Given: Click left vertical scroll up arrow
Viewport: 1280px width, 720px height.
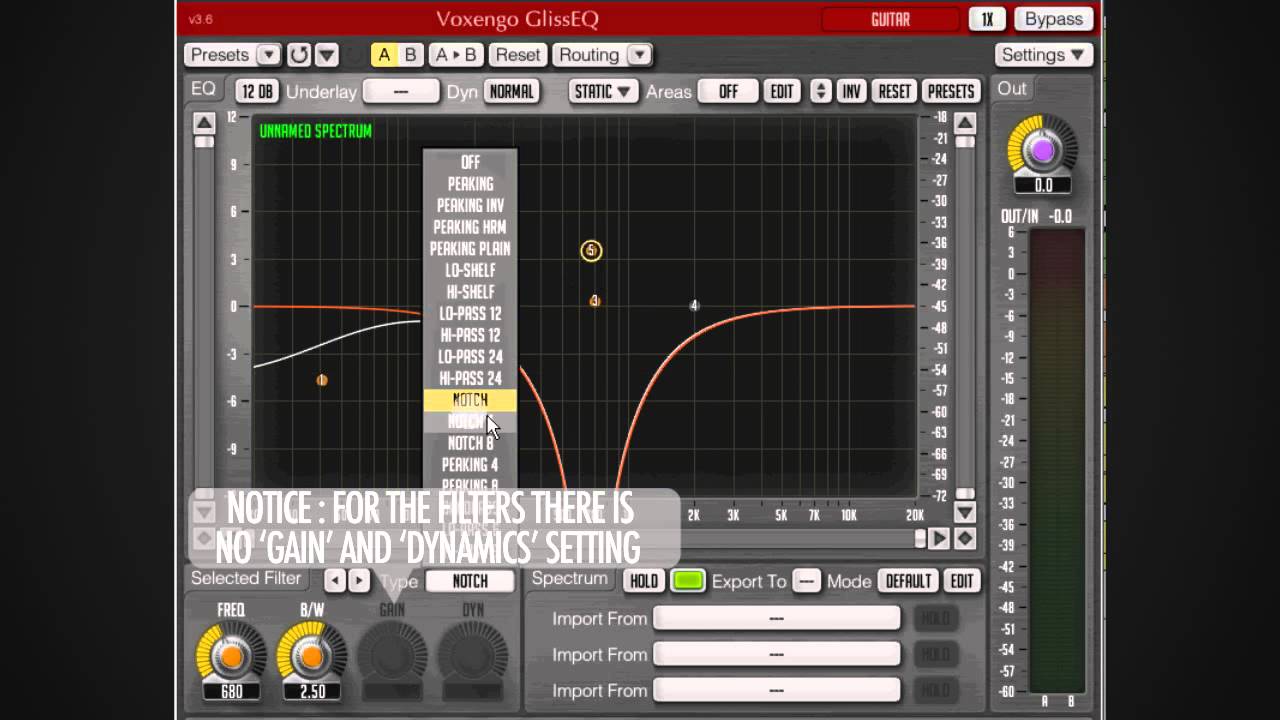Looking at the screenshot, I should click(x=204, y=123).
